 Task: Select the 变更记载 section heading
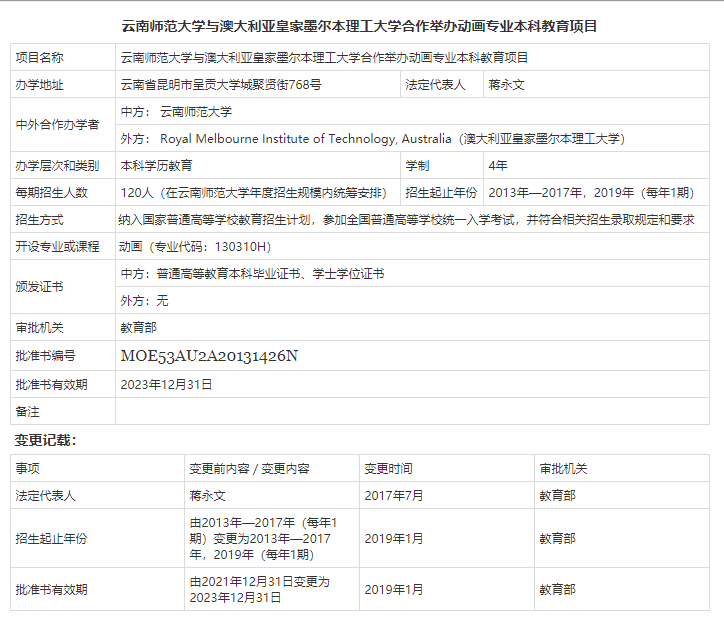(x=45, y=440)
